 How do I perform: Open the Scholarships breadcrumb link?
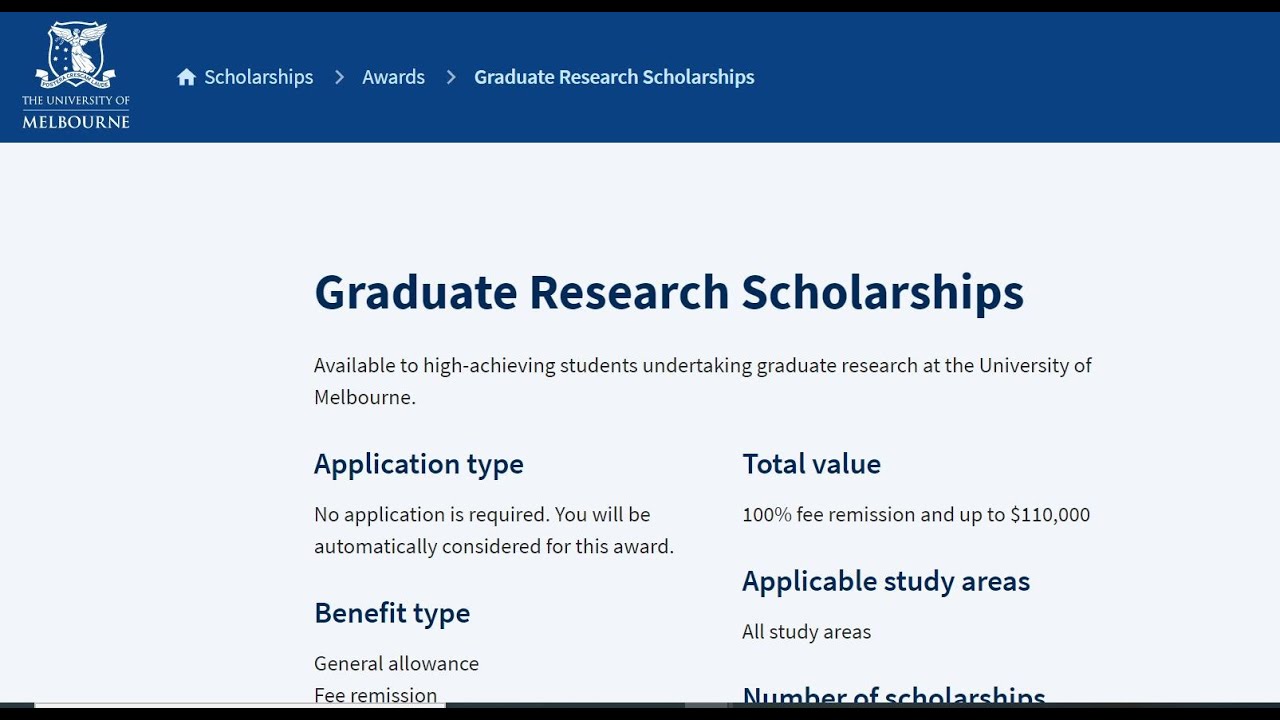pyautogui.click(x=258, y=77)
